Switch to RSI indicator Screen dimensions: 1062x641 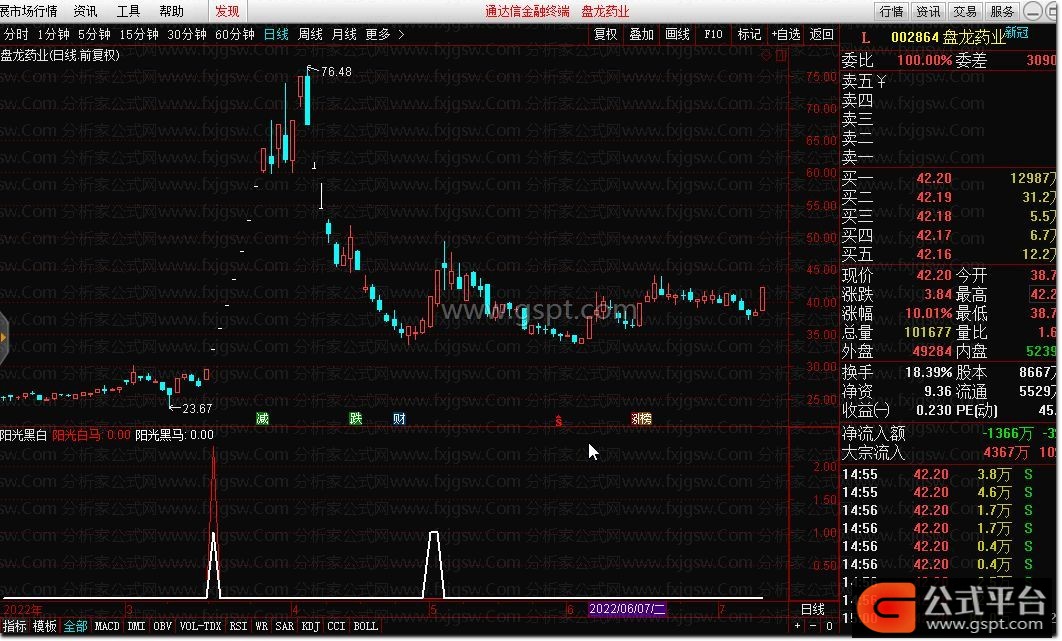coord(238,626)
